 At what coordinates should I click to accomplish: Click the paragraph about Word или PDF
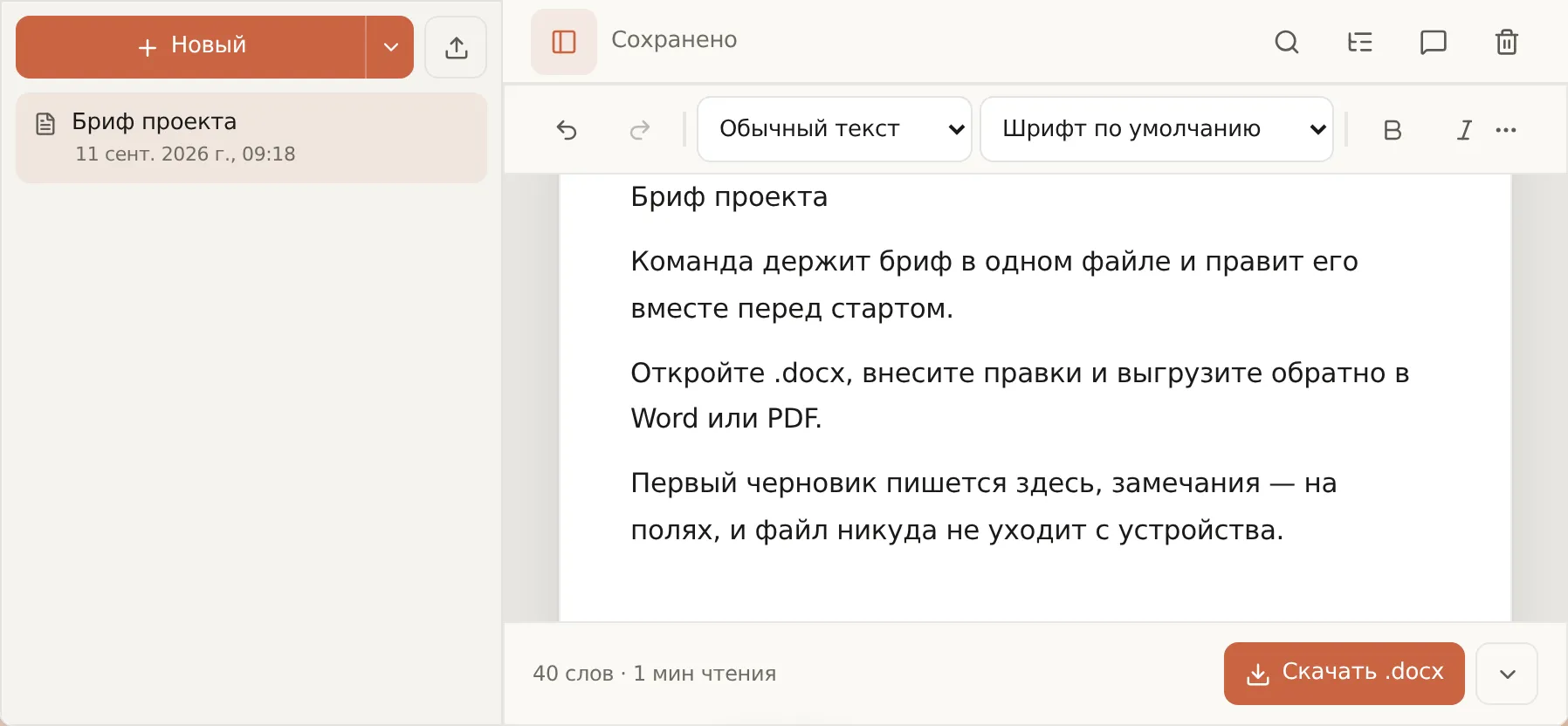(x=1020, y=395)
